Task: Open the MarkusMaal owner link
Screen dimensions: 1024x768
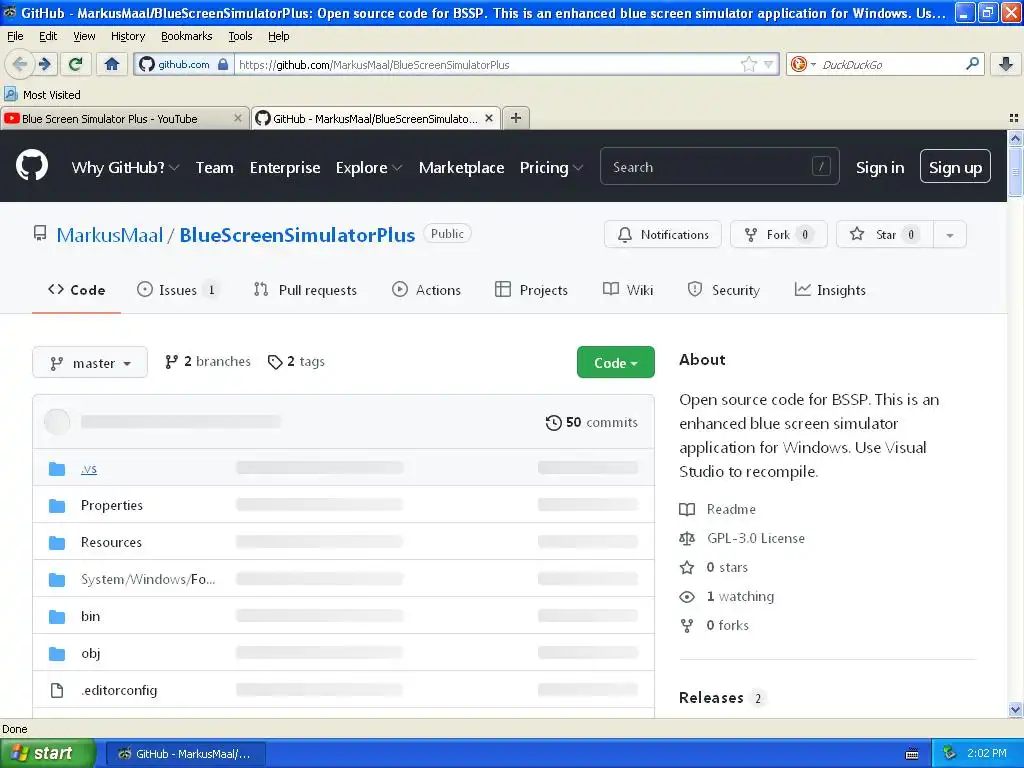Action: coord(110,235)
